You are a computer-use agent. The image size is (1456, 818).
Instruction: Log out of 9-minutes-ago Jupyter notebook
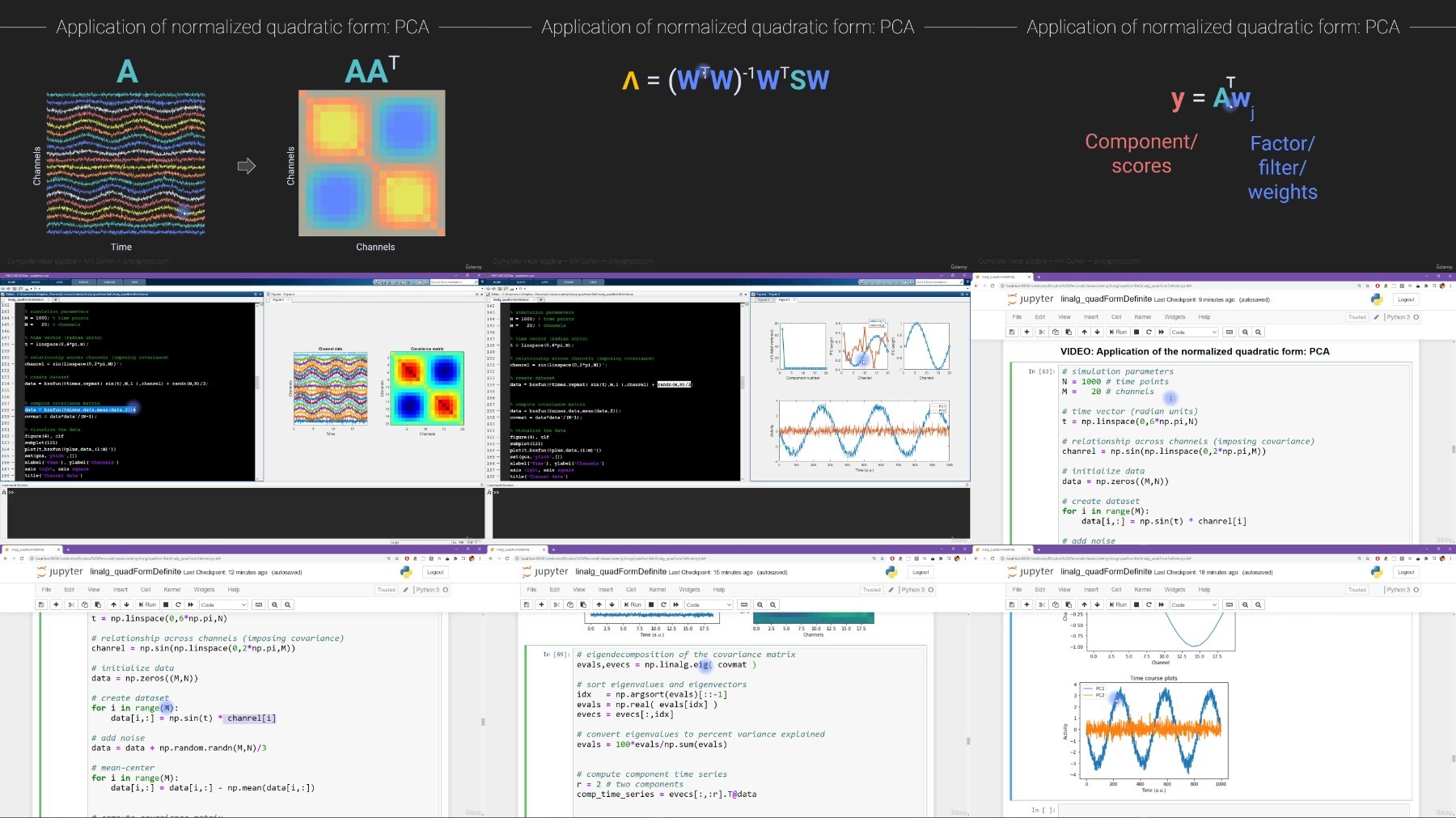point(1407,299)
